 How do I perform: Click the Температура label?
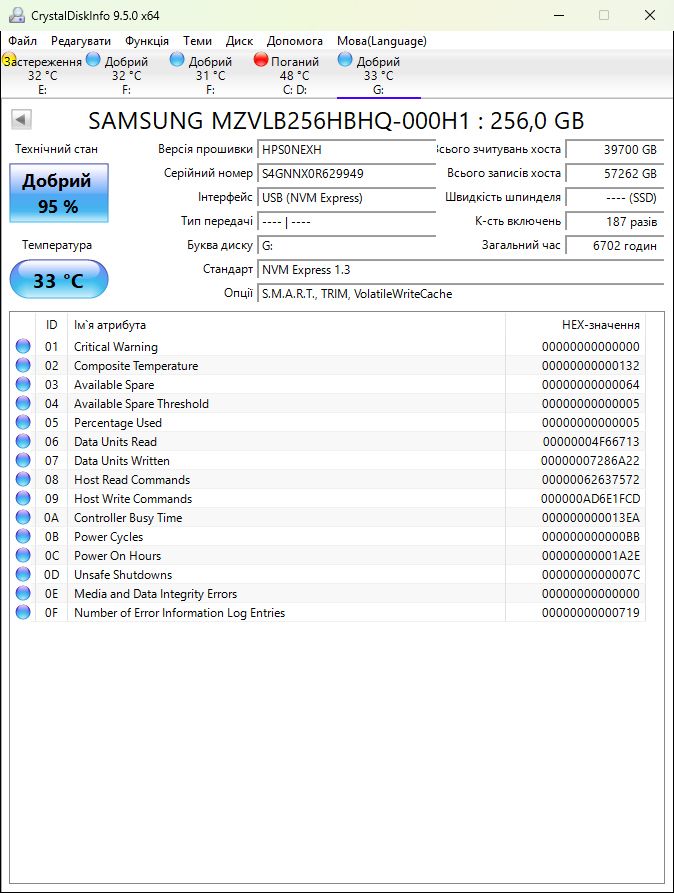pyautogui.click(x=57, y=245)
